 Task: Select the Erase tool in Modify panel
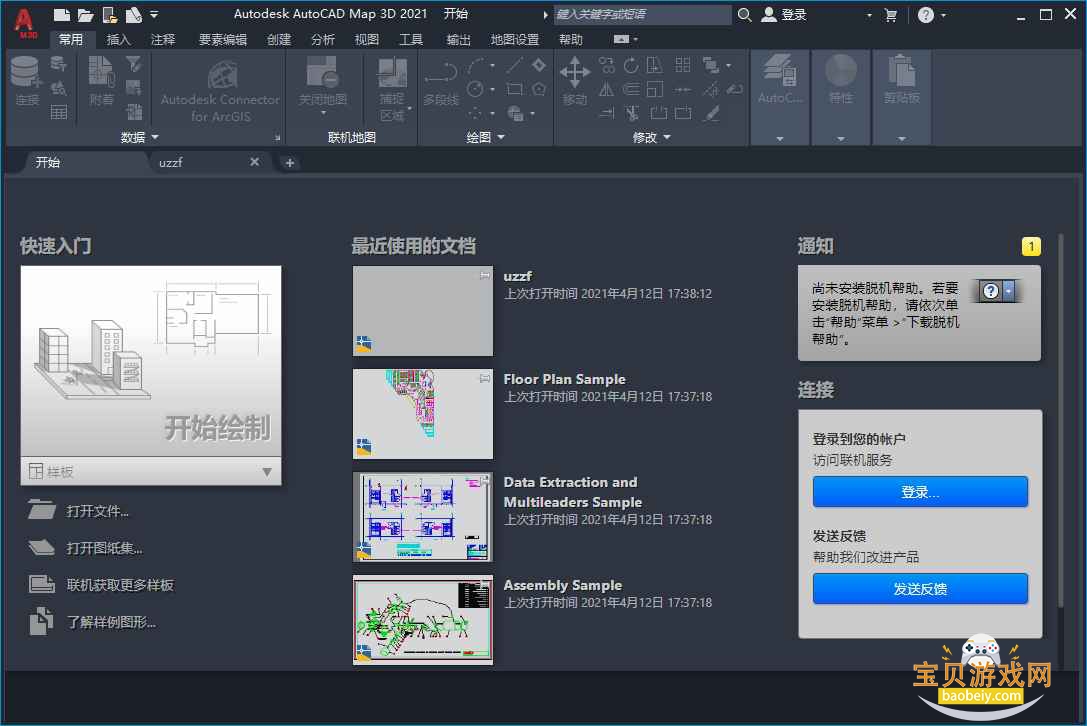point(711,113)
